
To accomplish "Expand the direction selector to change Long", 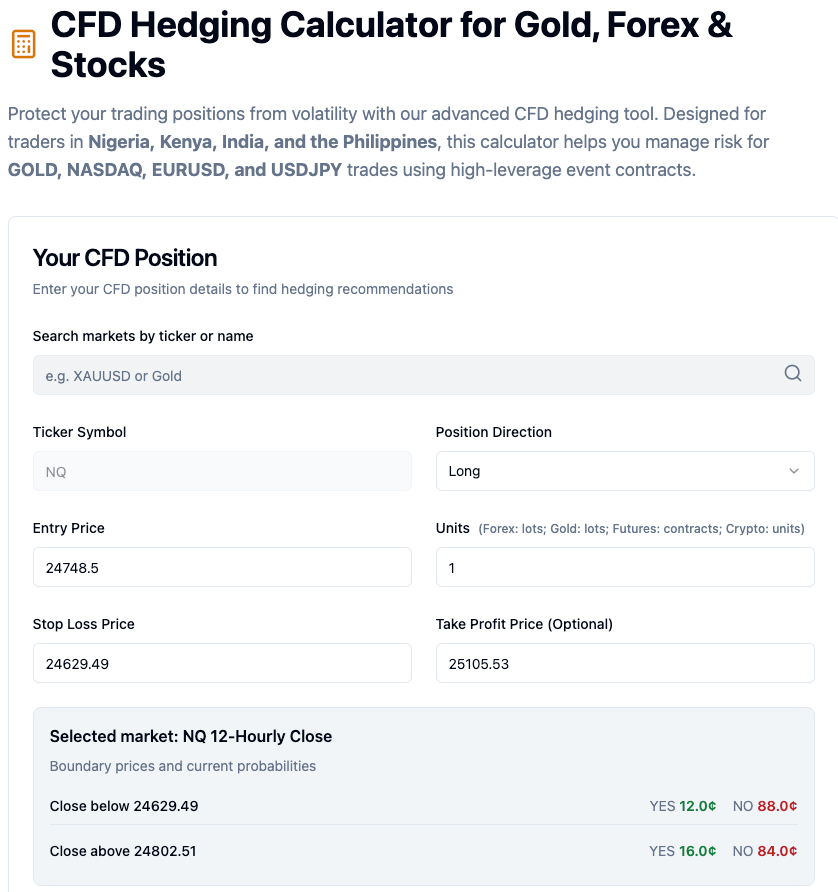I will tap(625, 470).
